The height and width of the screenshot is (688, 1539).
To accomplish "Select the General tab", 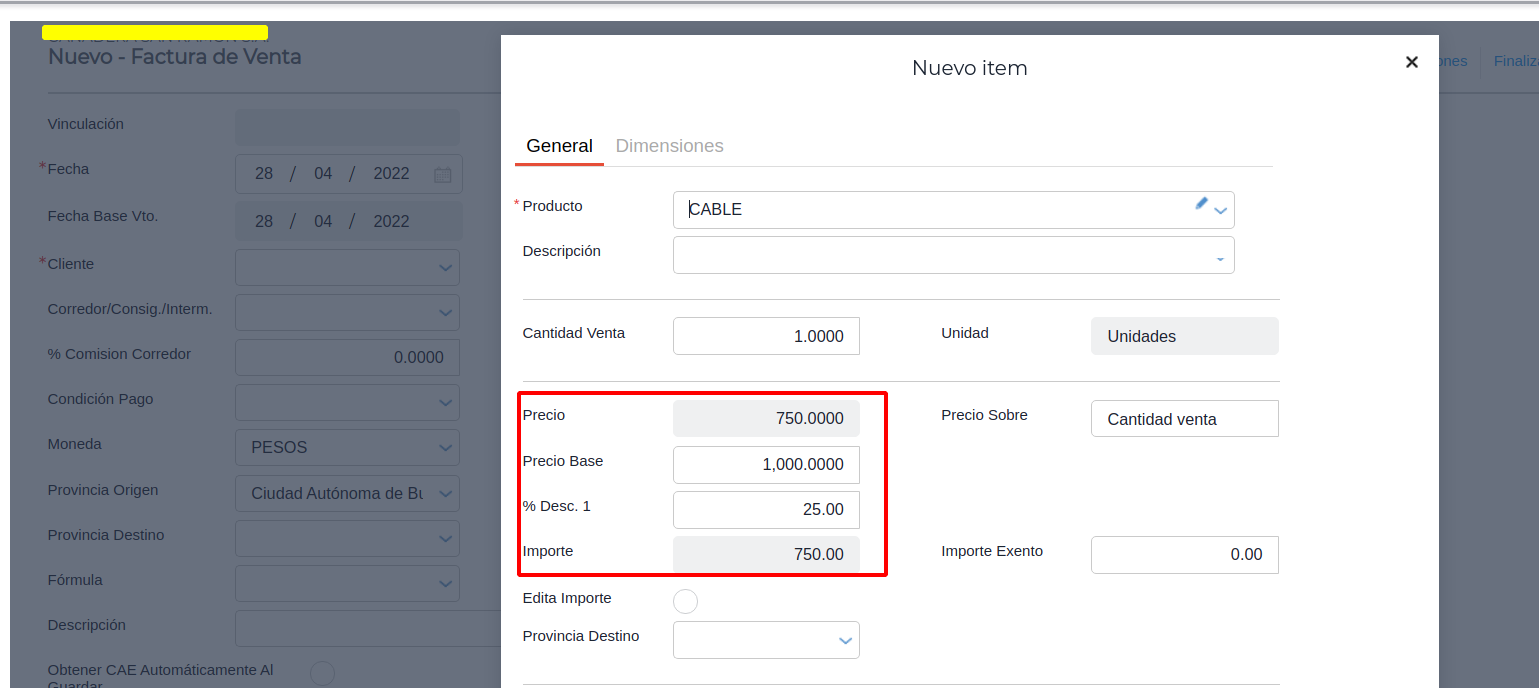I will (559, 146).
